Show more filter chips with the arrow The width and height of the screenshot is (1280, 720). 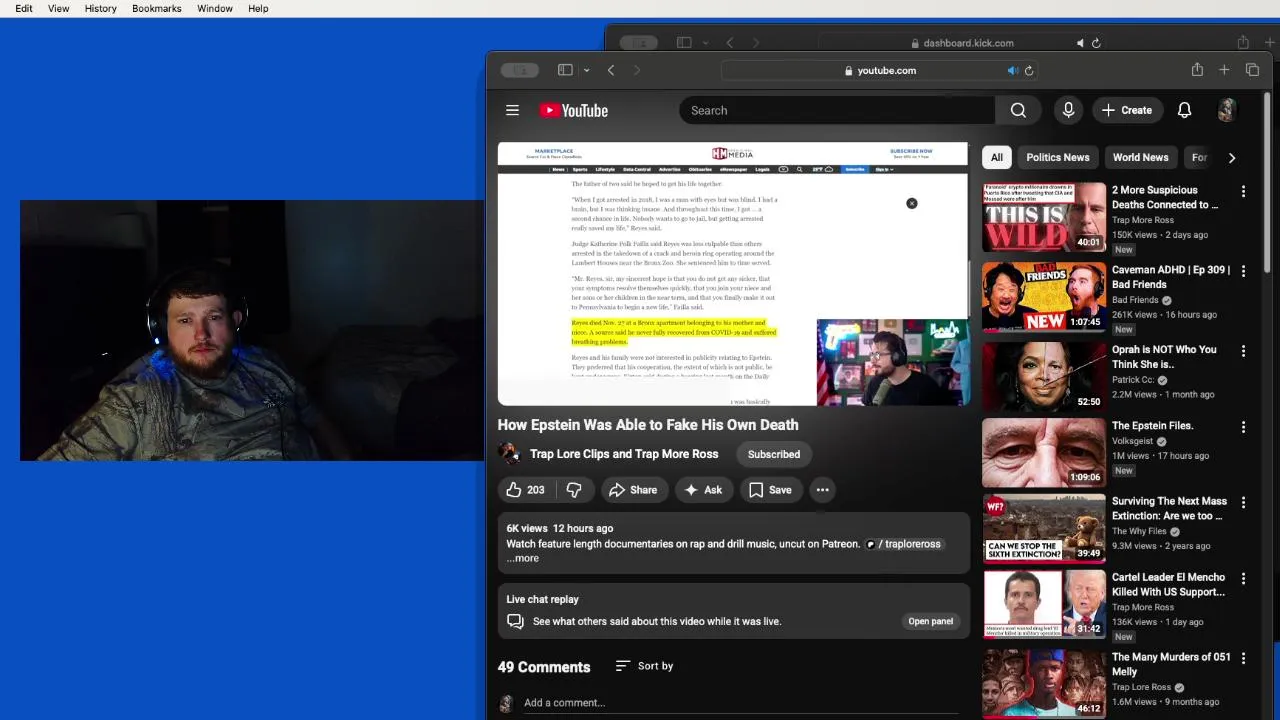point(1232,157)
